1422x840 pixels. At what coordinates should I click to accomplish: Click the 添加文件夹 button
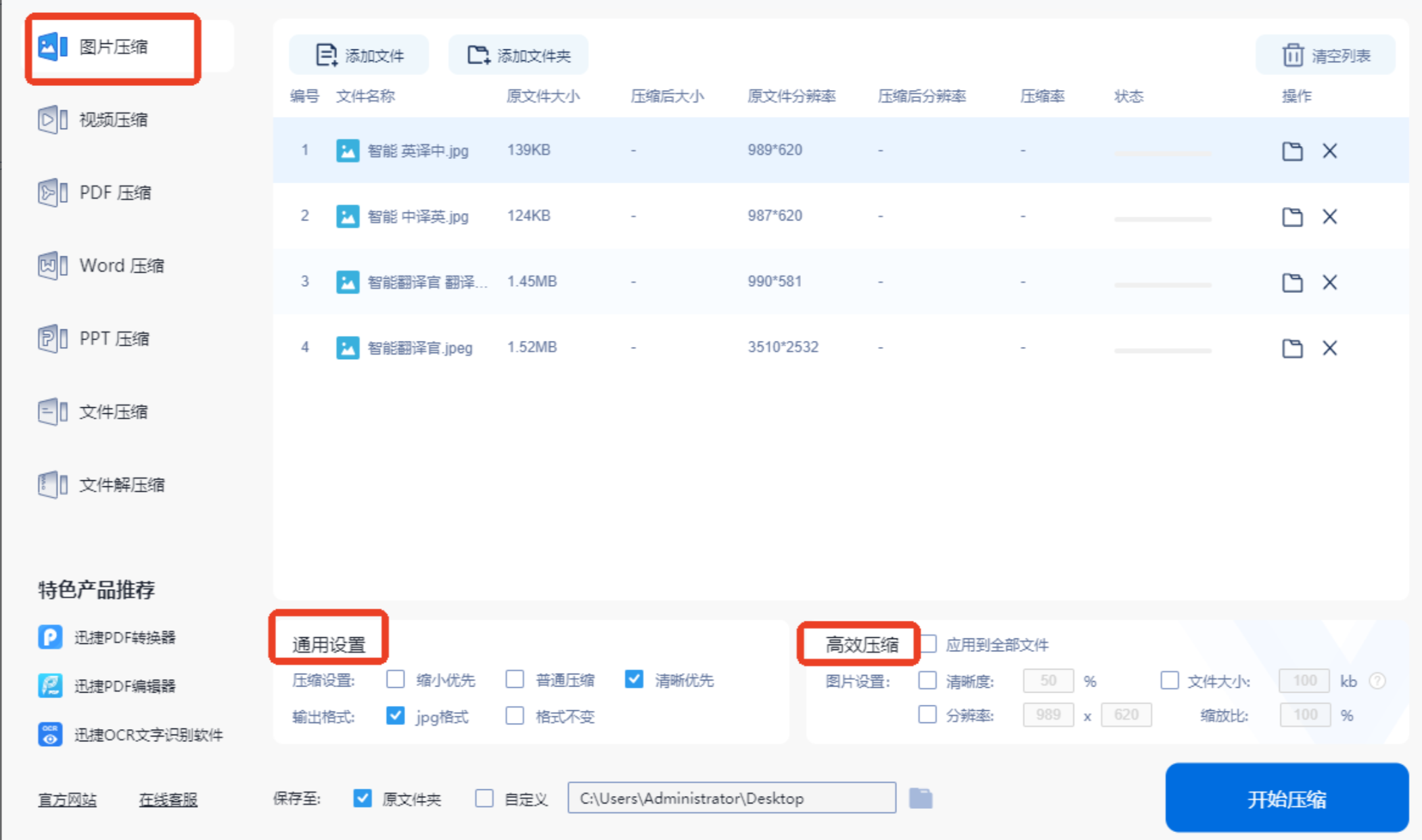pos(519,55)
